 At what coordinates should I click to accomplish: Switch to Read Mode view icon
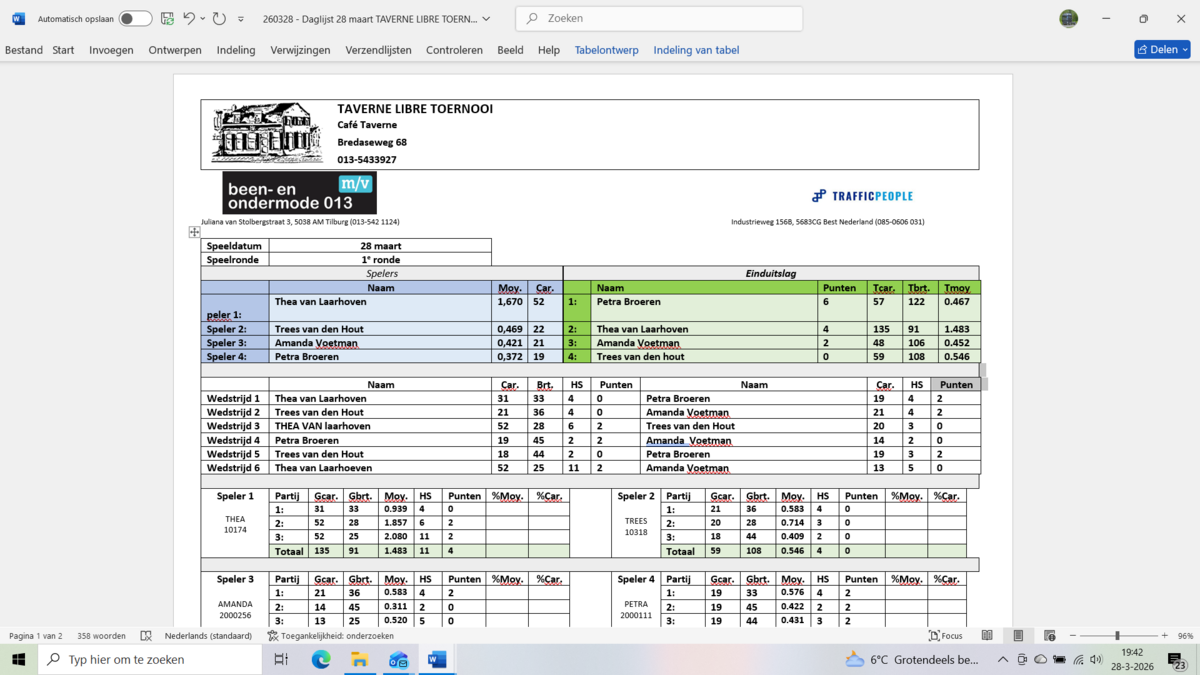[x=987, y=636]
